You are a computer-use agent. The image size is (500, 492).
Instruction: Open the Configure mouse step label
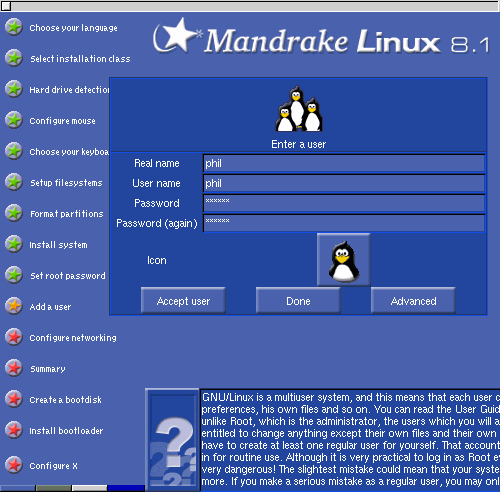point(63,121)
